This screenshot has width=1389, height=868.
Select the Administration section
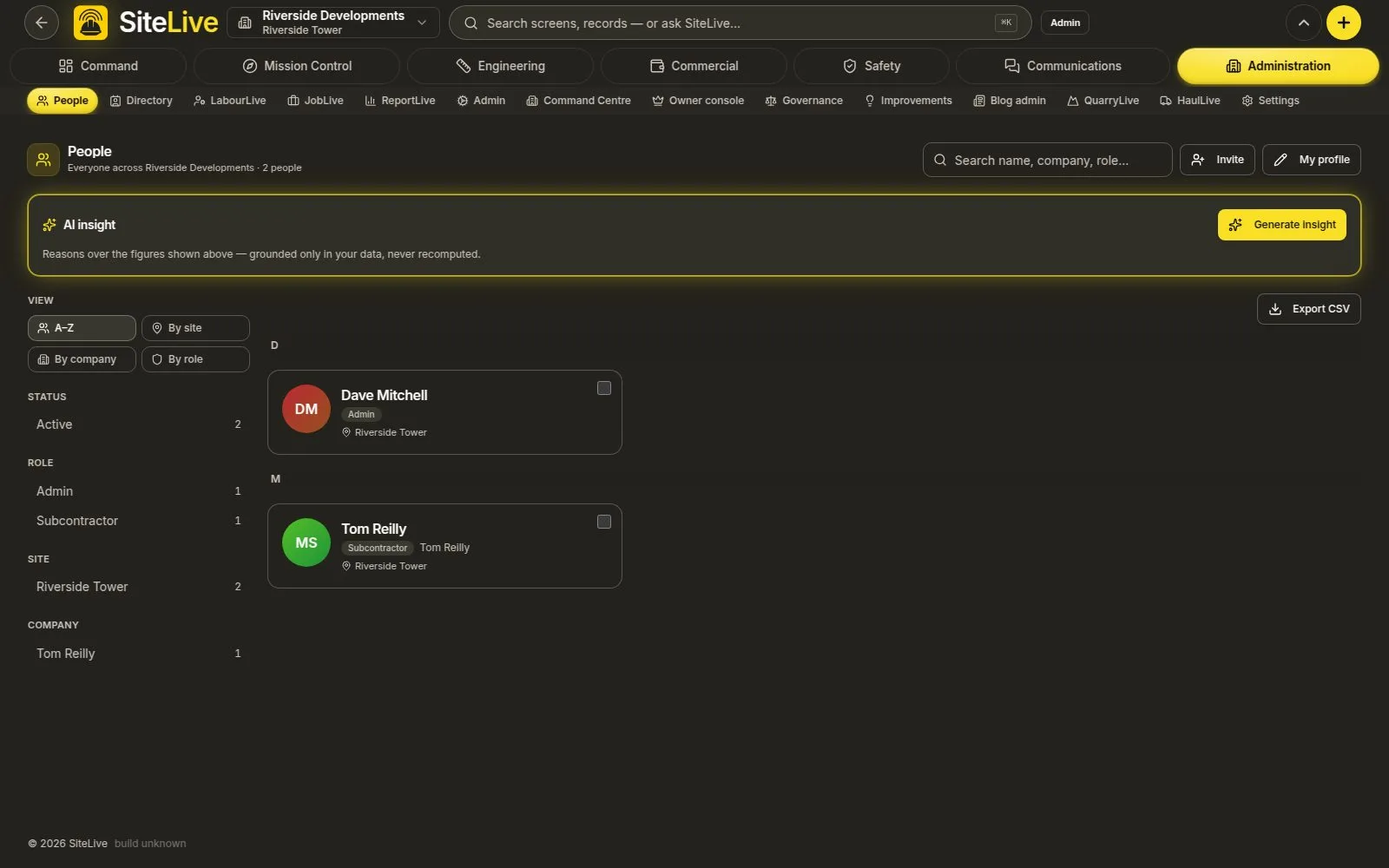(x=1278, y=66)
